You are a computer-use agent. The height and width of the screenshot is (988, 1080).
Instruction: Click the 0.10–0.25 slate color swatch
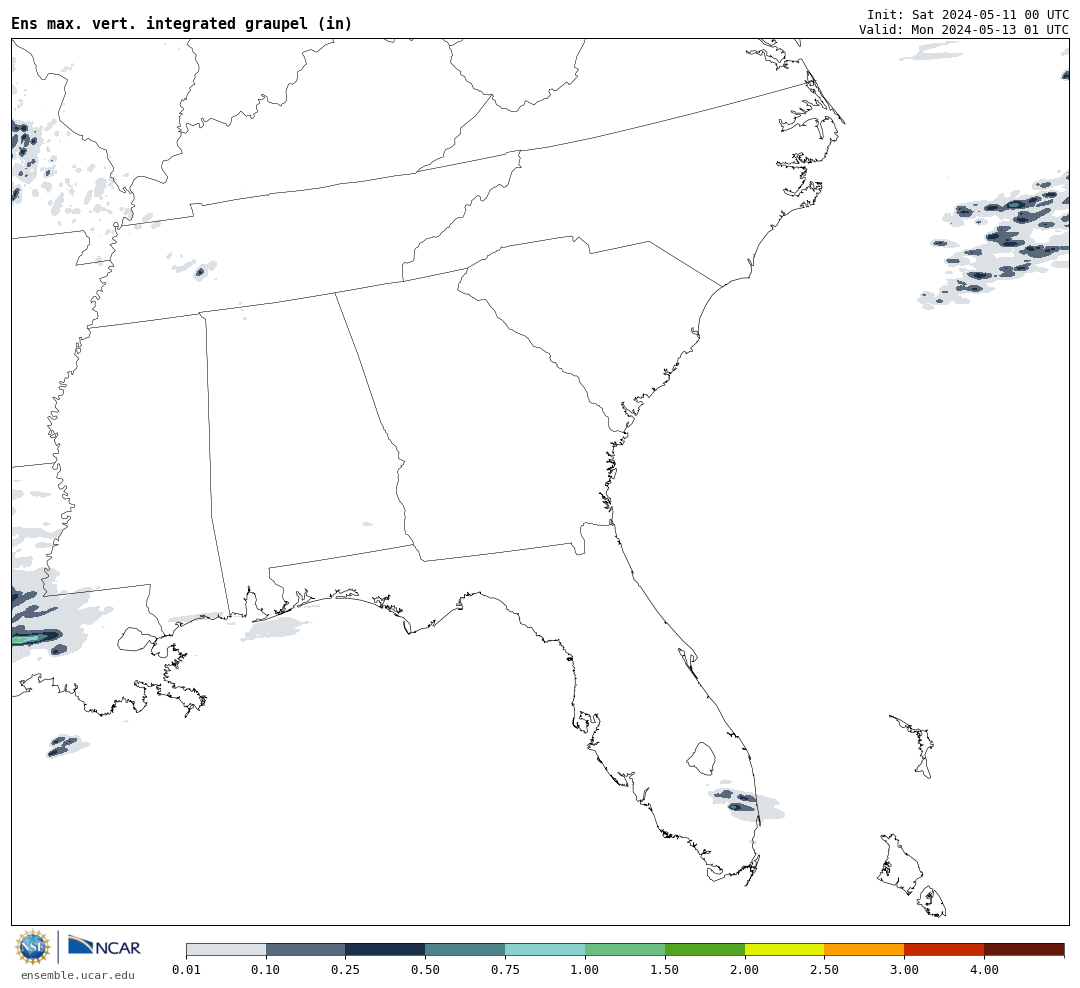click(x=306, y=950)
